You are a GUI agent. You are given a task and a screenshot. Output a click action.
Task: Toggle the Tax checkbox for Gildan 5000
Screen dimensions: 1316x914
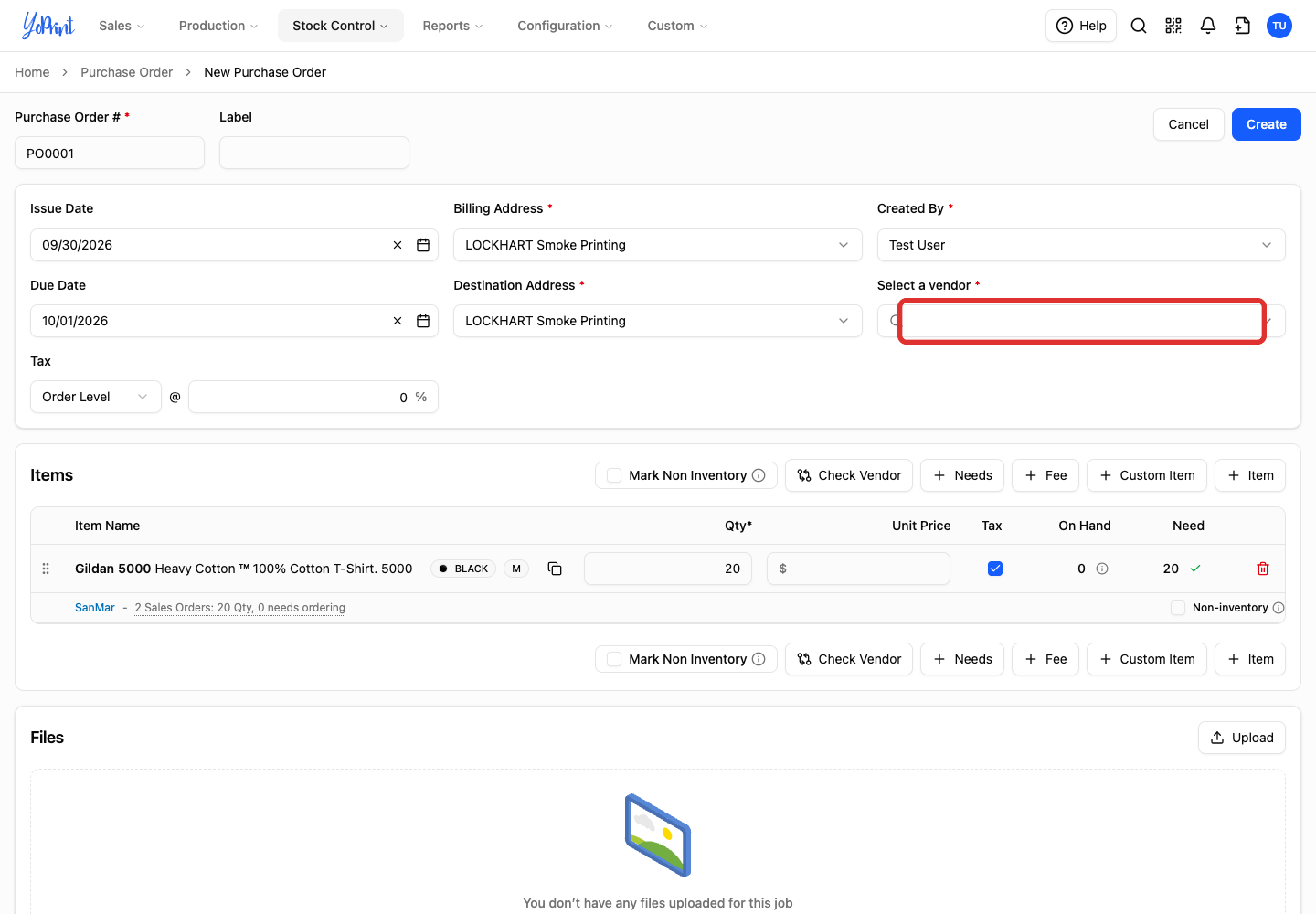[x=995, y=569]
